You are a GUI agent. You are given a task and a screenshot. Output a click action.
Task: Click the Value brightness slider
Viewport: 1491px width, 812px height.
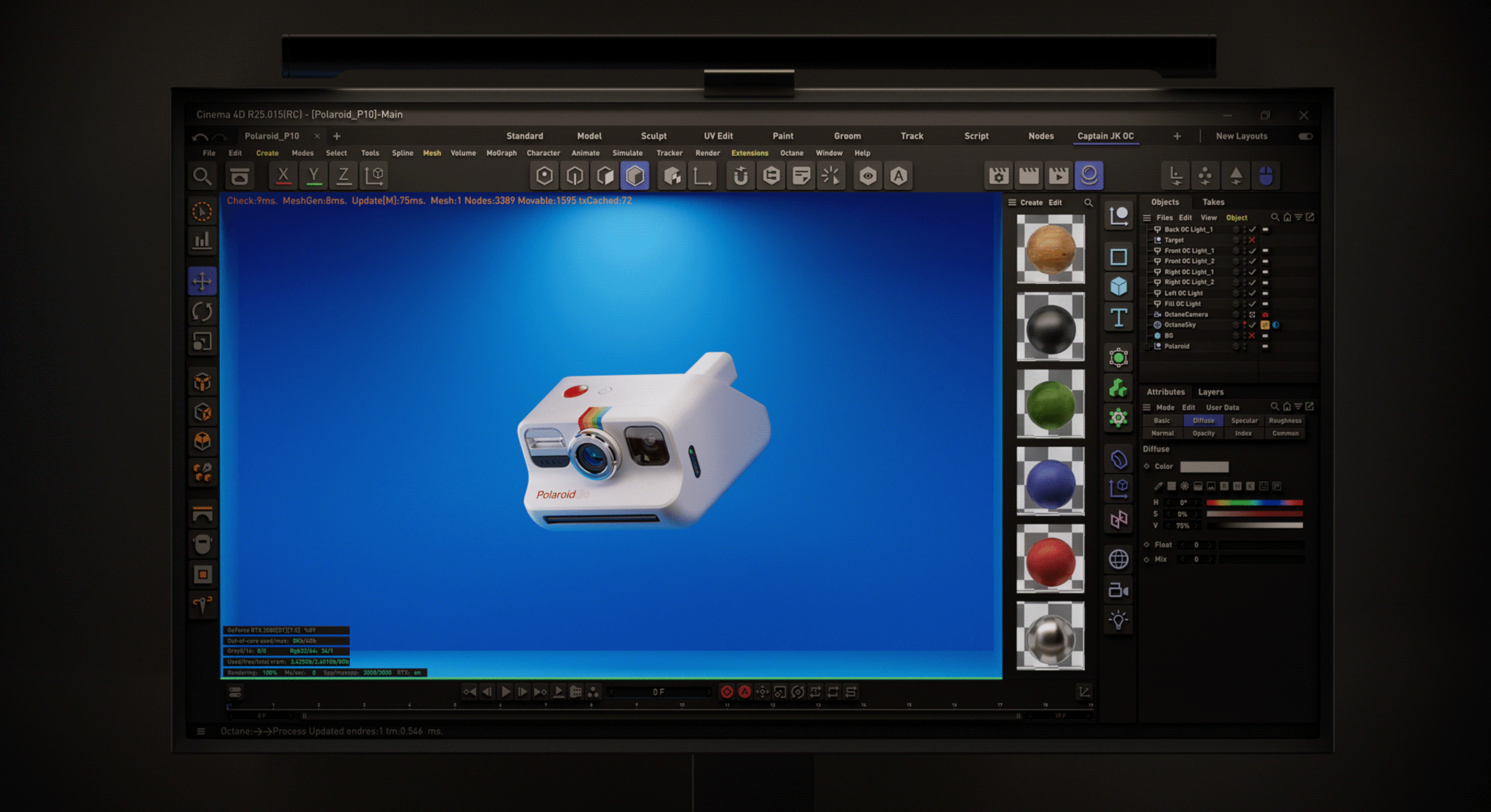click(x=1254, y=526)
